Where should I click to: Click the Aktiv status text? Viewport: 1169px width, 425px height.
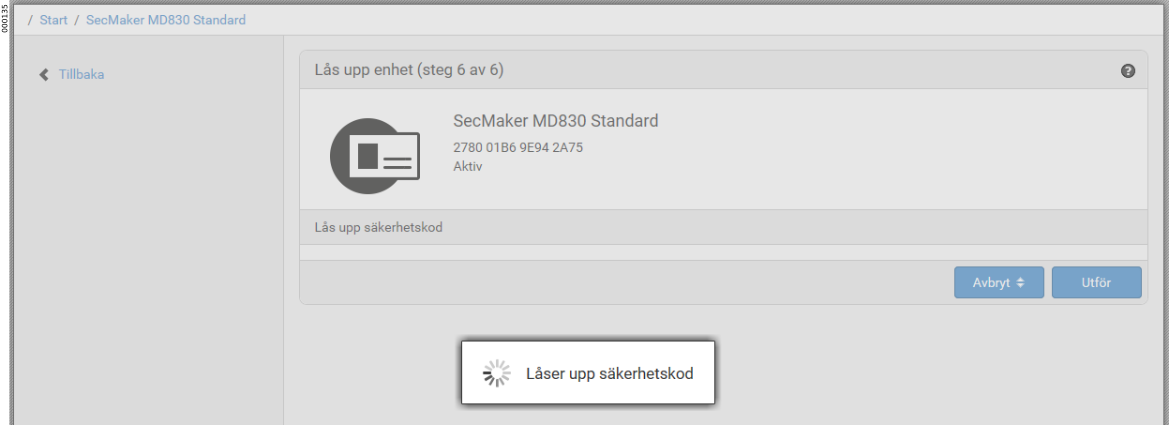[x=467, y=166]
